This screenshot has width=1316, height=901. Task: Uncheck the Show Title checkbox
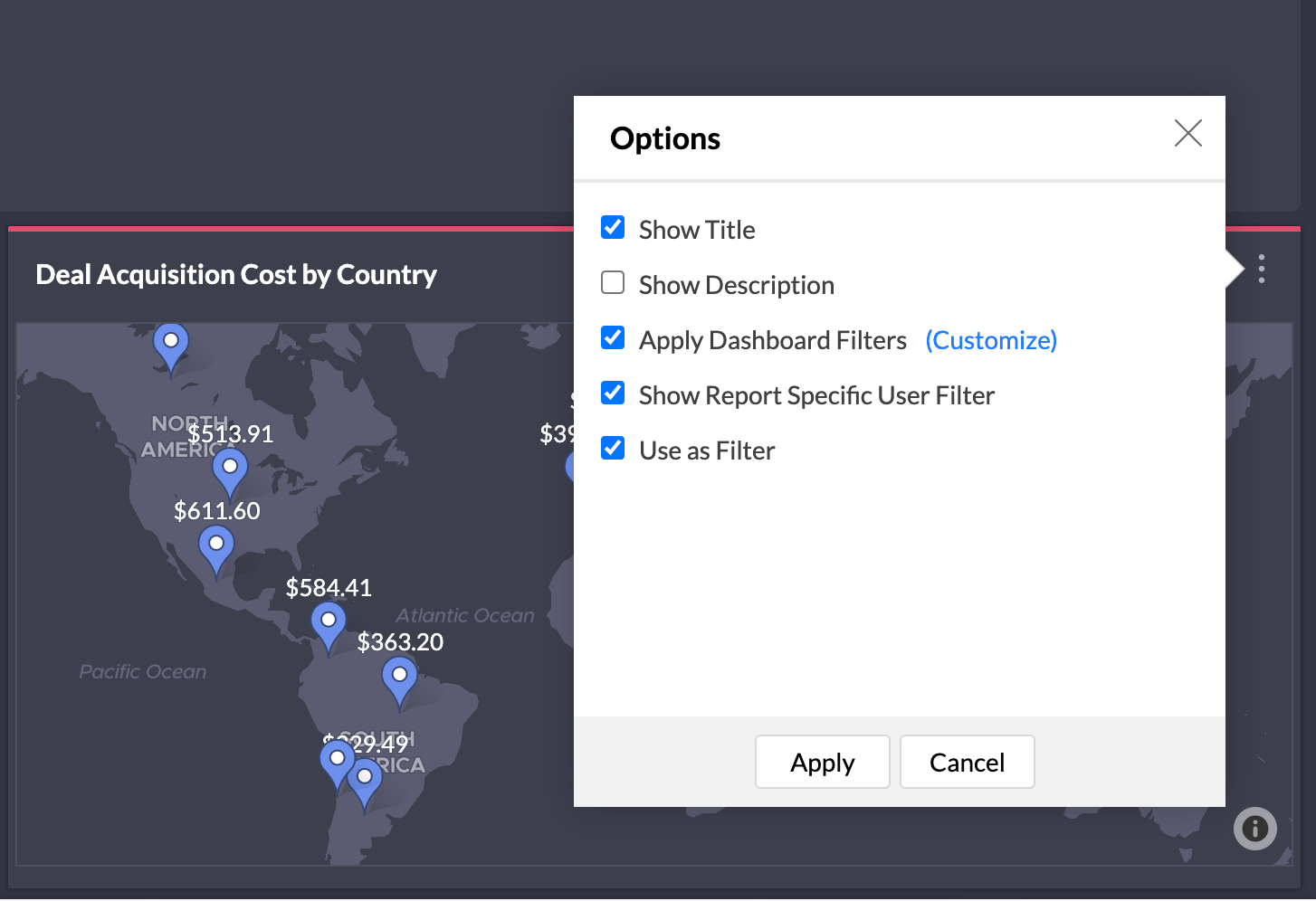[613, 227]
